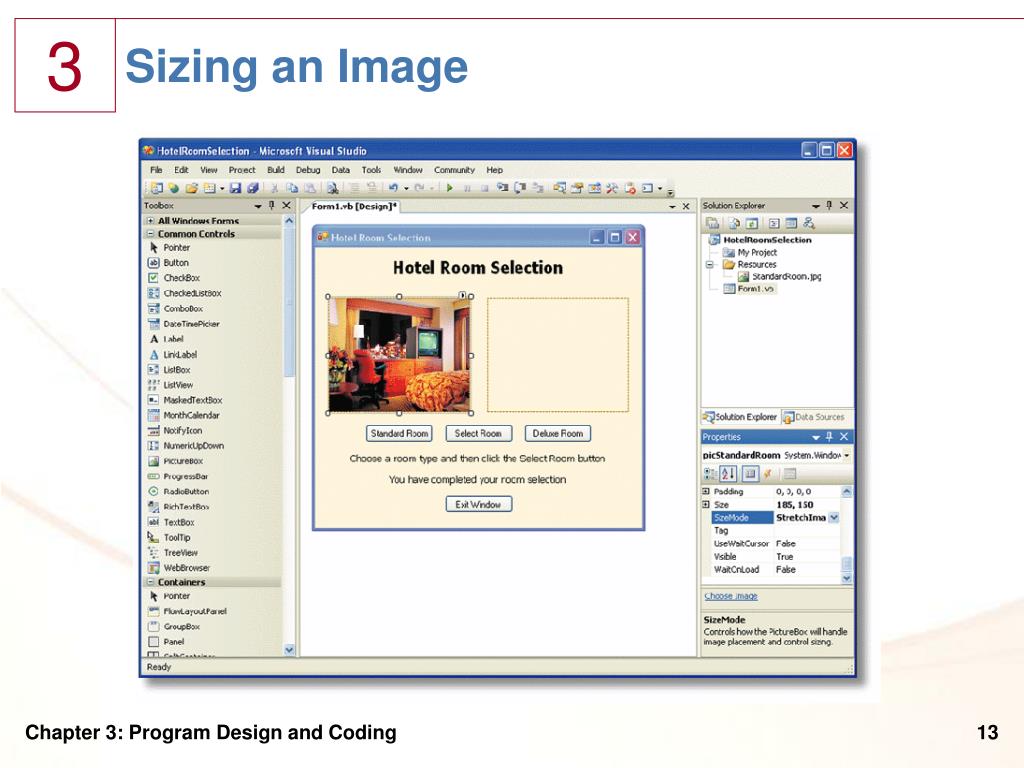Collapse the Resources folder node
Screen dimensions: 1024x768
coord(710,264)
